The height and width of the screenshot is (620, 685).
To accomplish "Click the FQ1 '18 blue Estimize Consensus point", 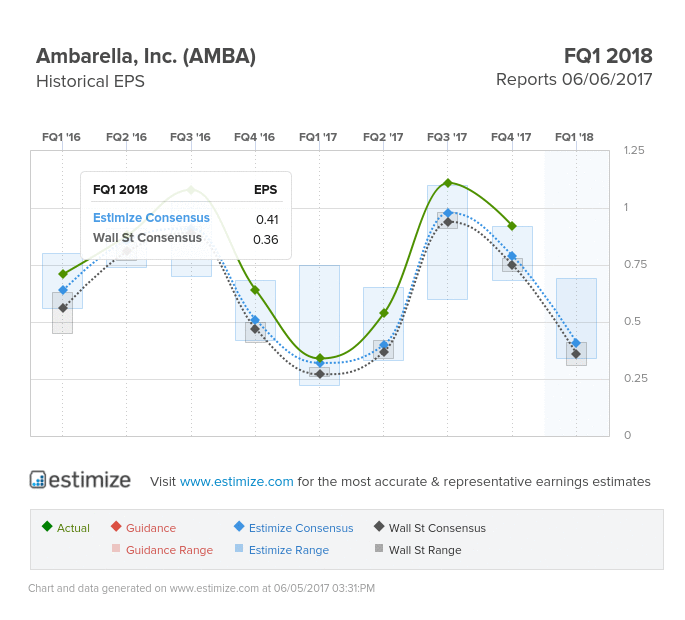I will tap(576, 343).
